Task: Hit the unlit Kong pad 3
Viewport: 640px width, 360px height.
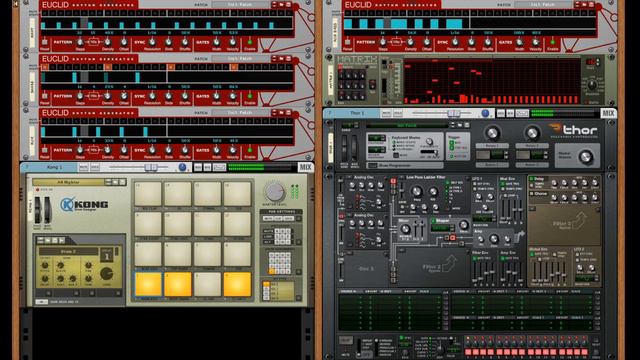Action: pos(207,284)
